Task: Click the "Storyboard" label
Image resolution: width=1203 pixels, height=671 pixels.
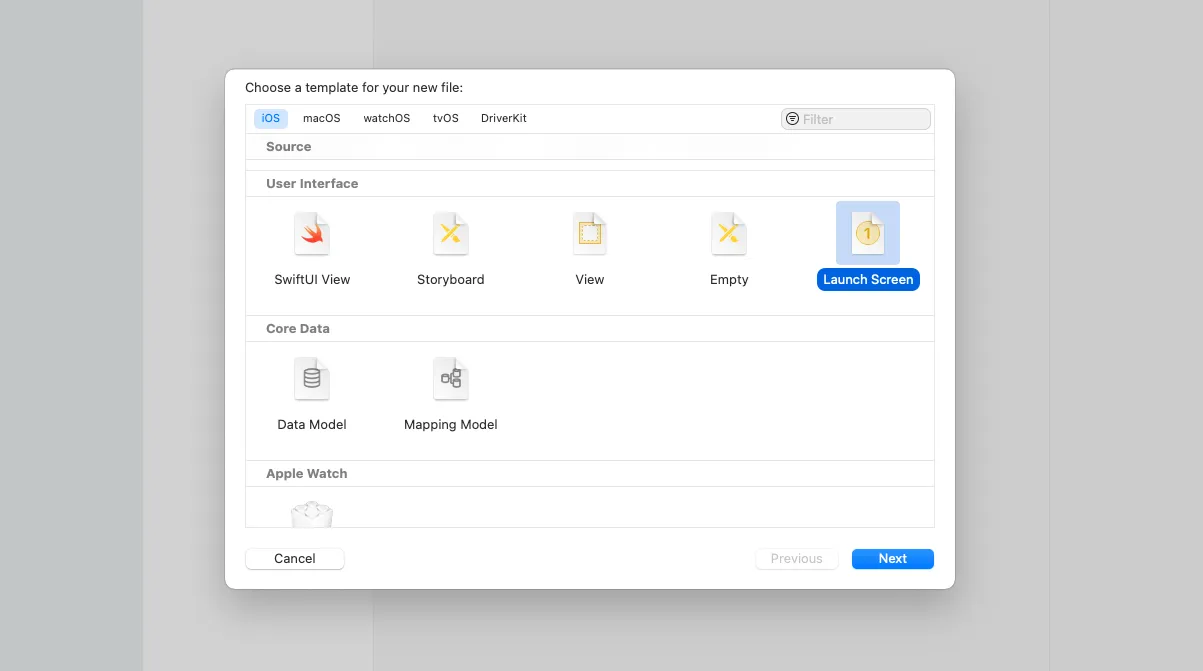Action: pos(450,280)
